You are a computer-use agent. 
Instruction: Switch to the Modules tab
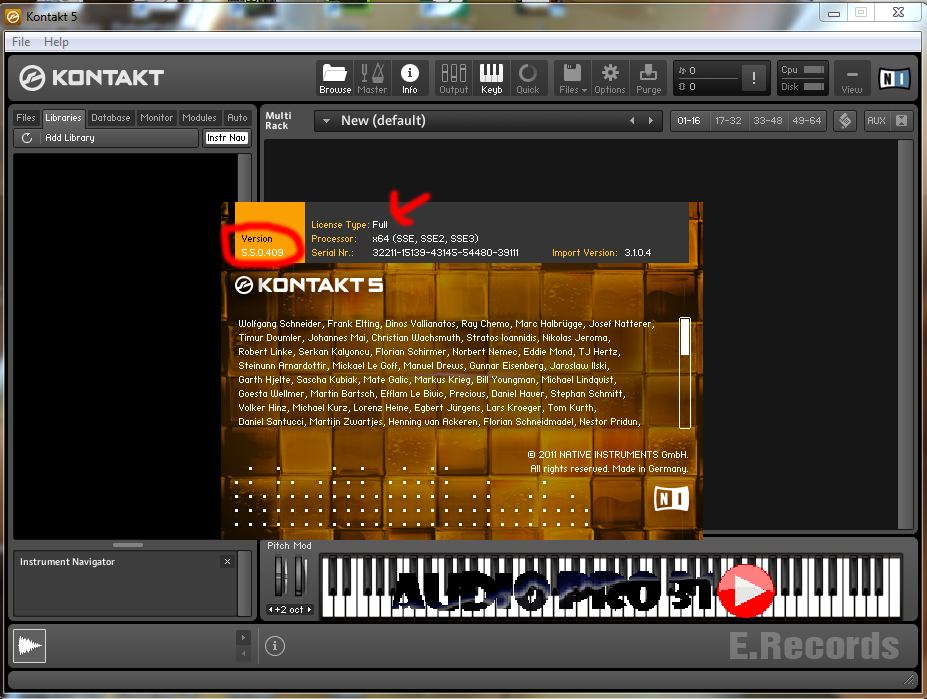[x=199, y=118]
